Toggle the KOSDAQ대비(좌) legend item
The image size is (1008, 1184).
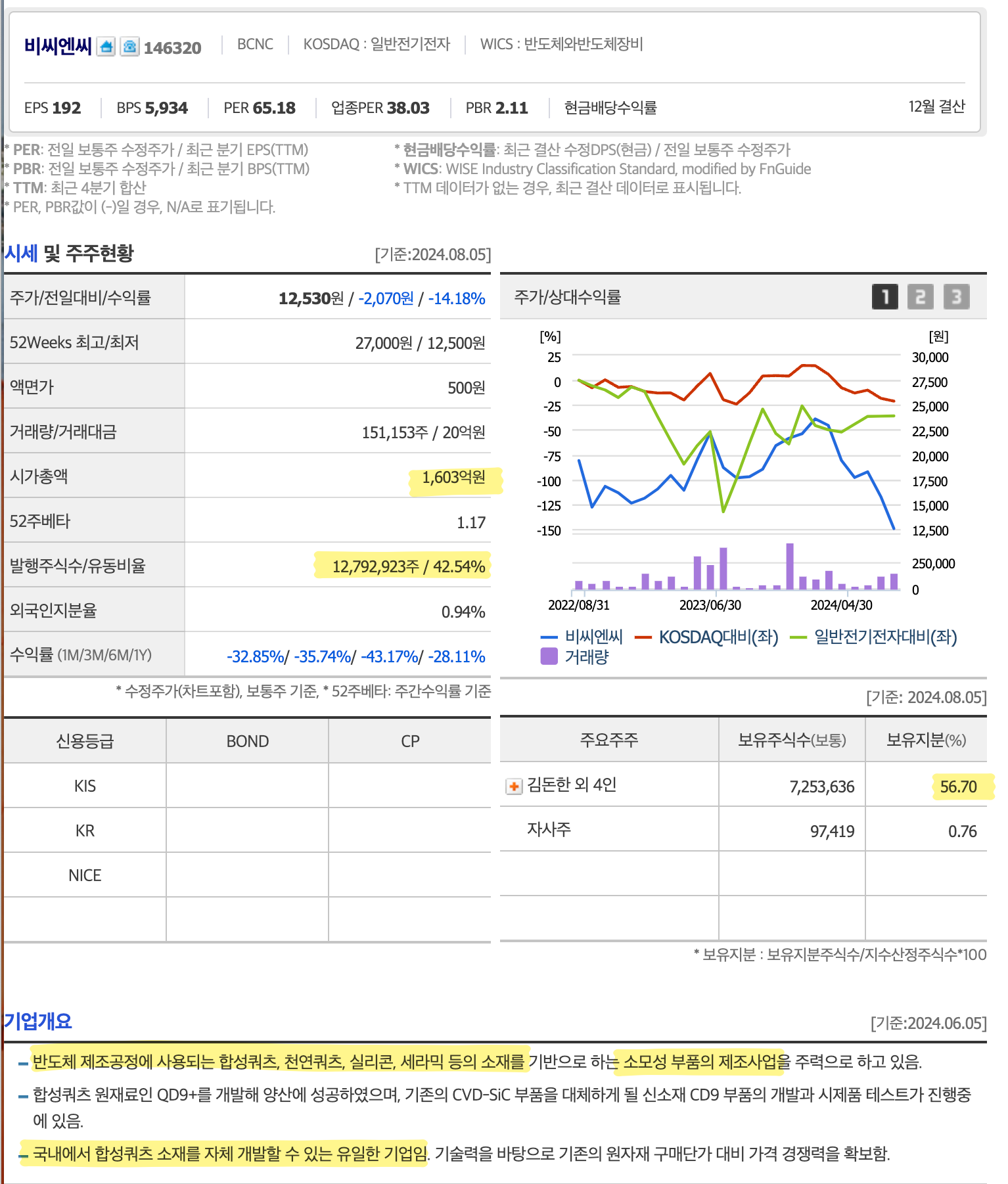coord(706,637)
